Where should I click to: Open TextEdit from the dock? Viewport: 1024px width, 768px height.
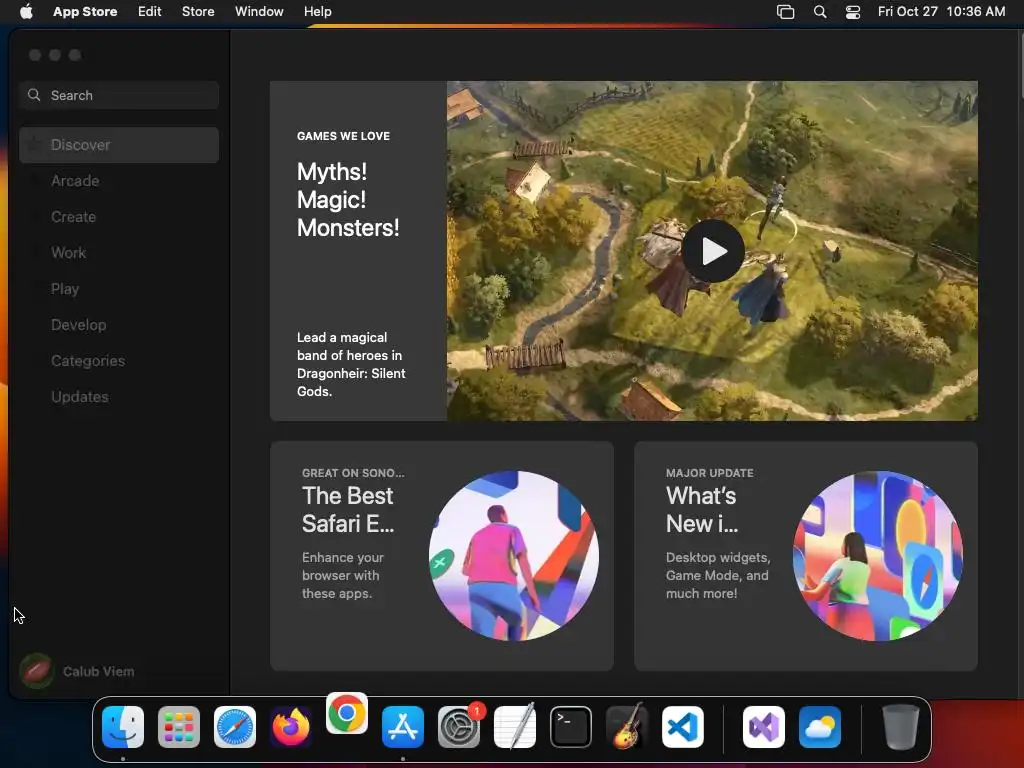tap(515, 726)
